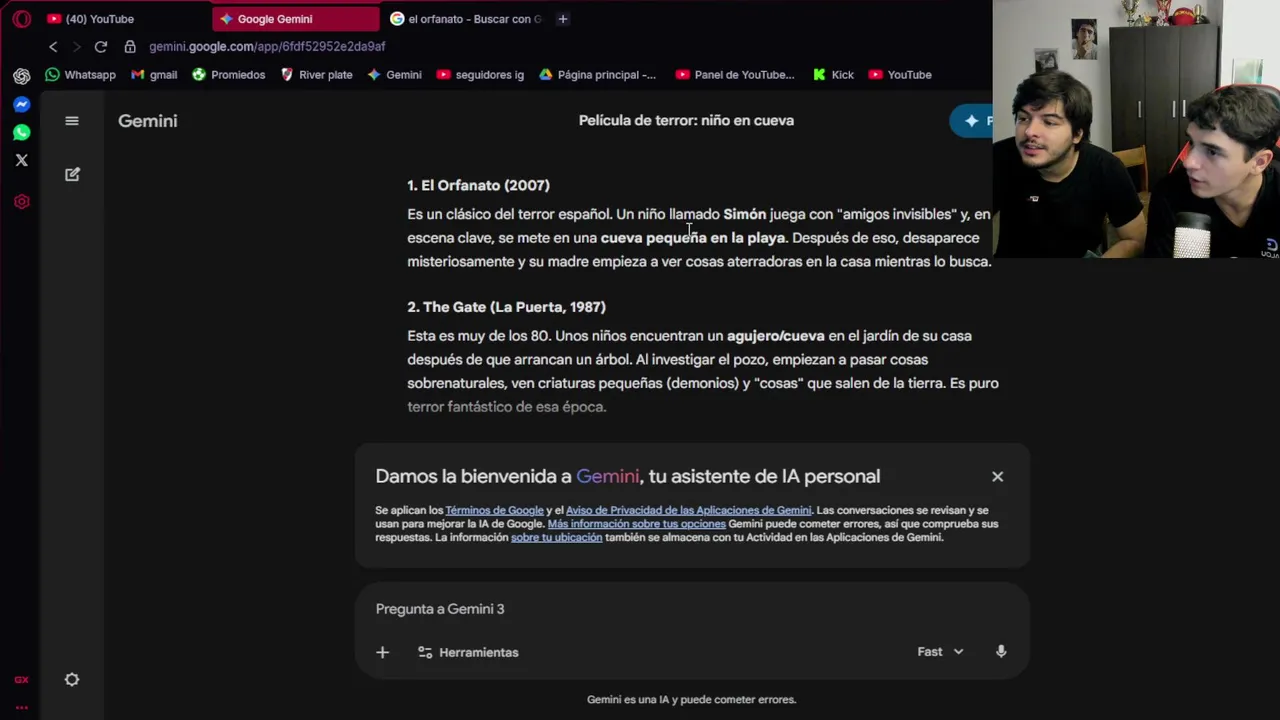This screenshot has width=1280, height=720.
Task: Open Whatsapp bookmark
Action: coord(81,75)
